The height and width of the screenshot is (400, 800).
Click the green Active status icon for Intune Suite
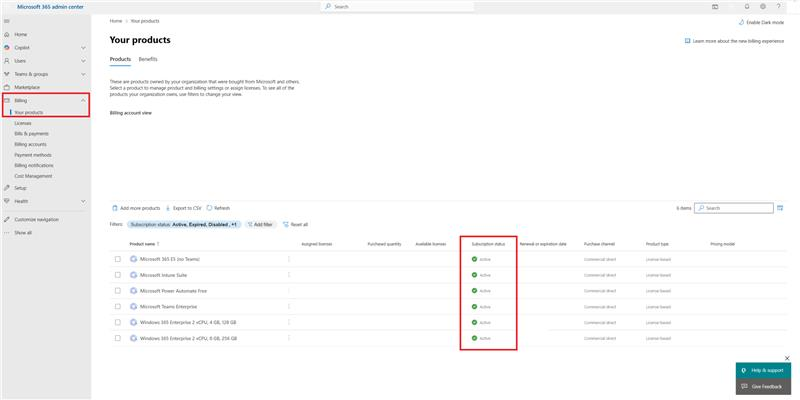coord(474,275)
